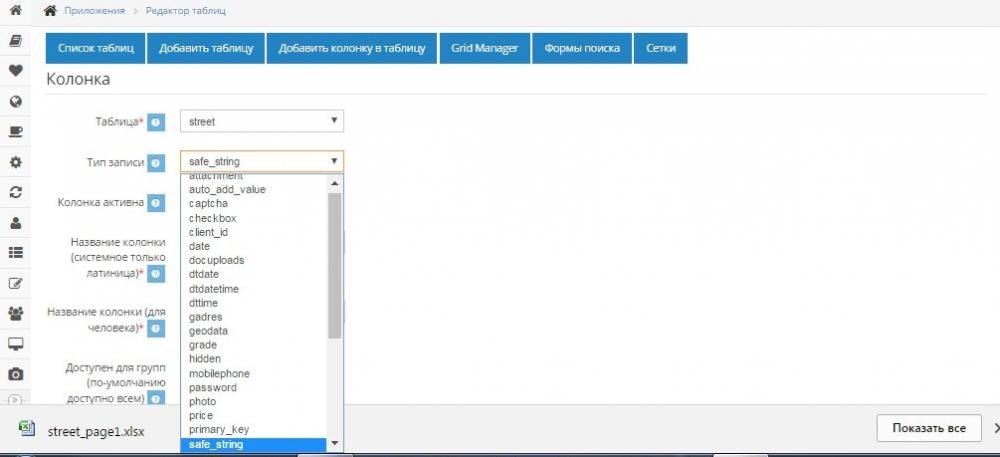Viewport: 1000px width, 457px height.
Task: Open Список таблиц tab
Action: tap(96, 48)
